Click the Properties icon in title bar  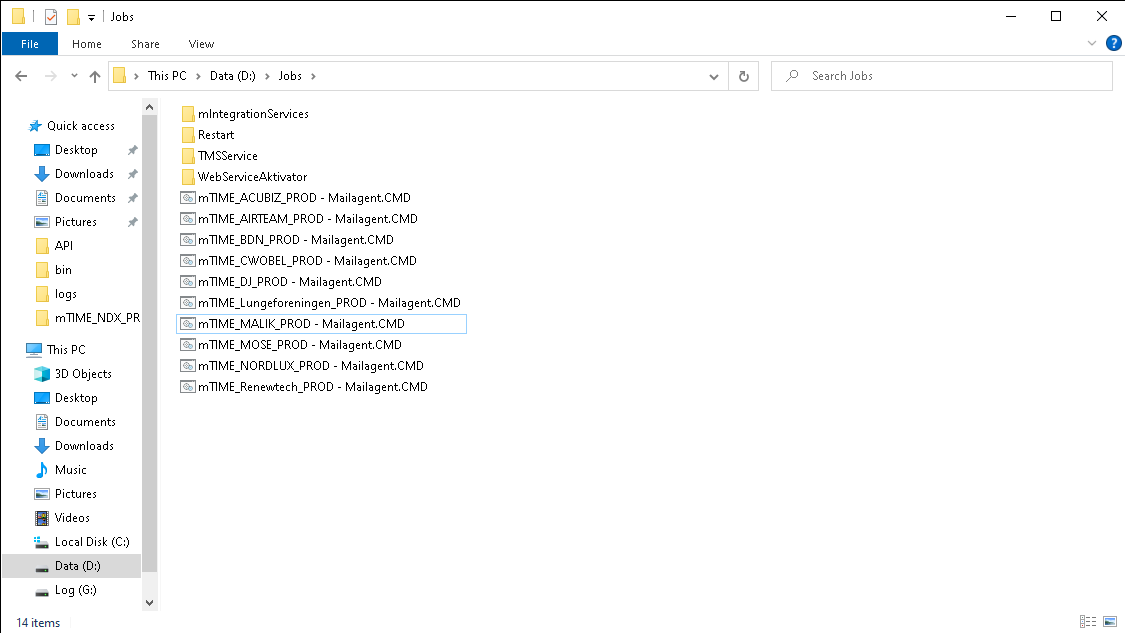[x=51, y=17]
